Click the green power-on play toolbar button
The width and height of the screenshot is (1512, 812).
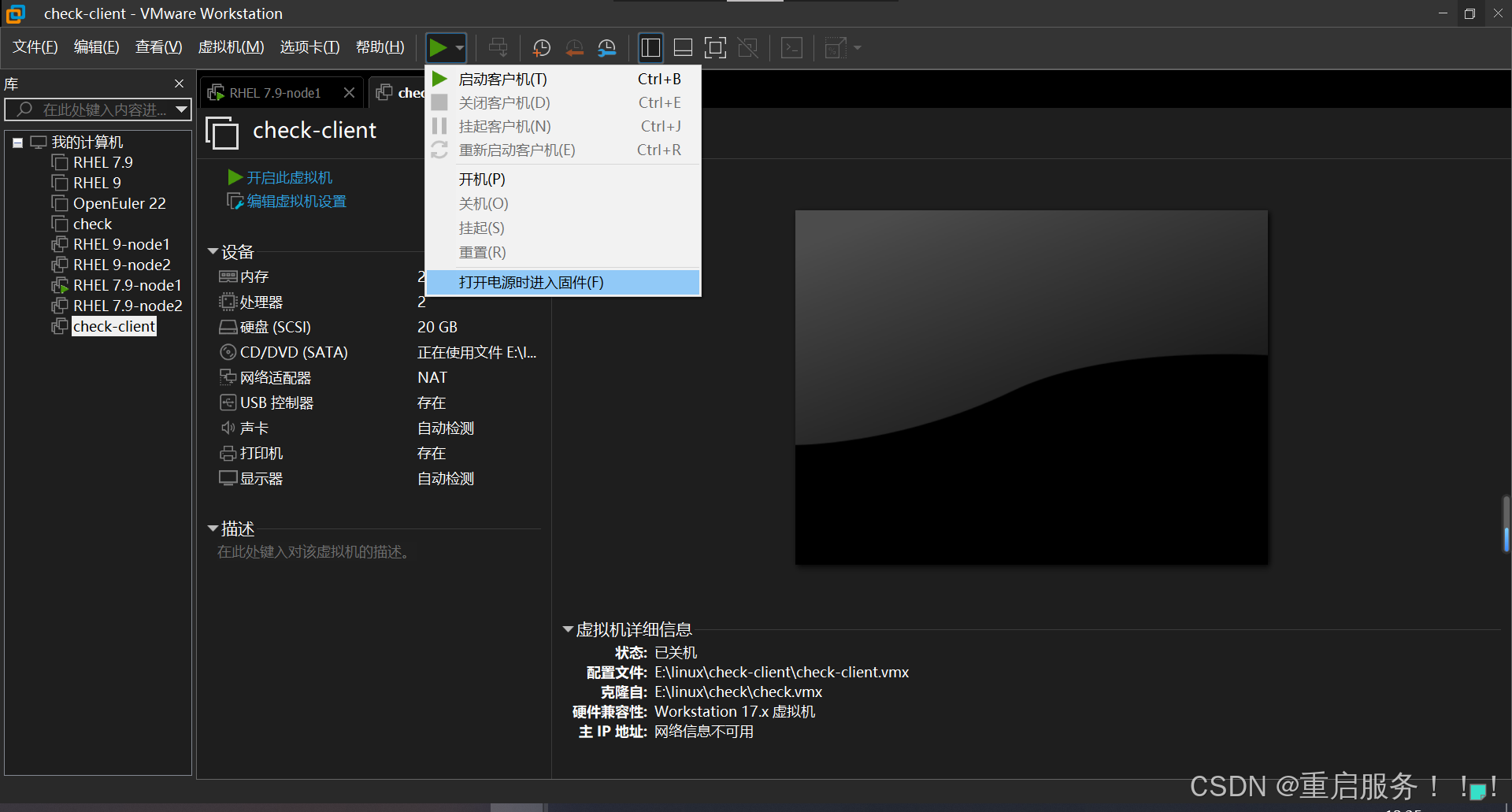438,48
